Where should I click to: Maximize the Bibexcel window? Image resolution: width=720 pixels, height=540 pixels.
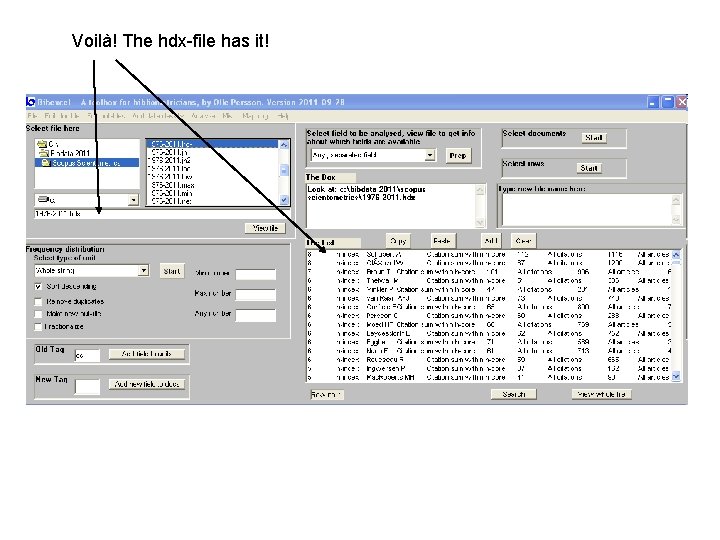(x=668, y=102)
